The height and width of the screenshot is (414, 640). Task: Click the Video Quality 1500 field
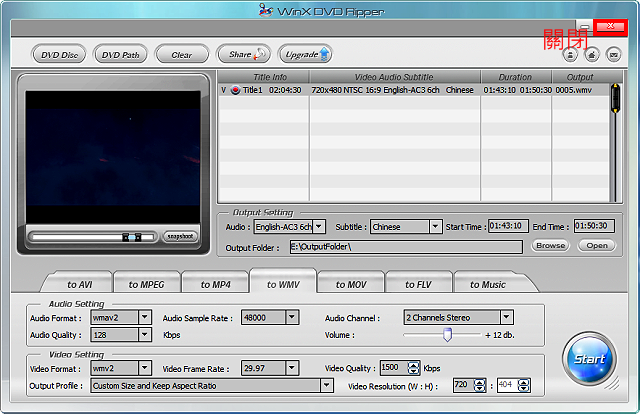pos(393,367)
